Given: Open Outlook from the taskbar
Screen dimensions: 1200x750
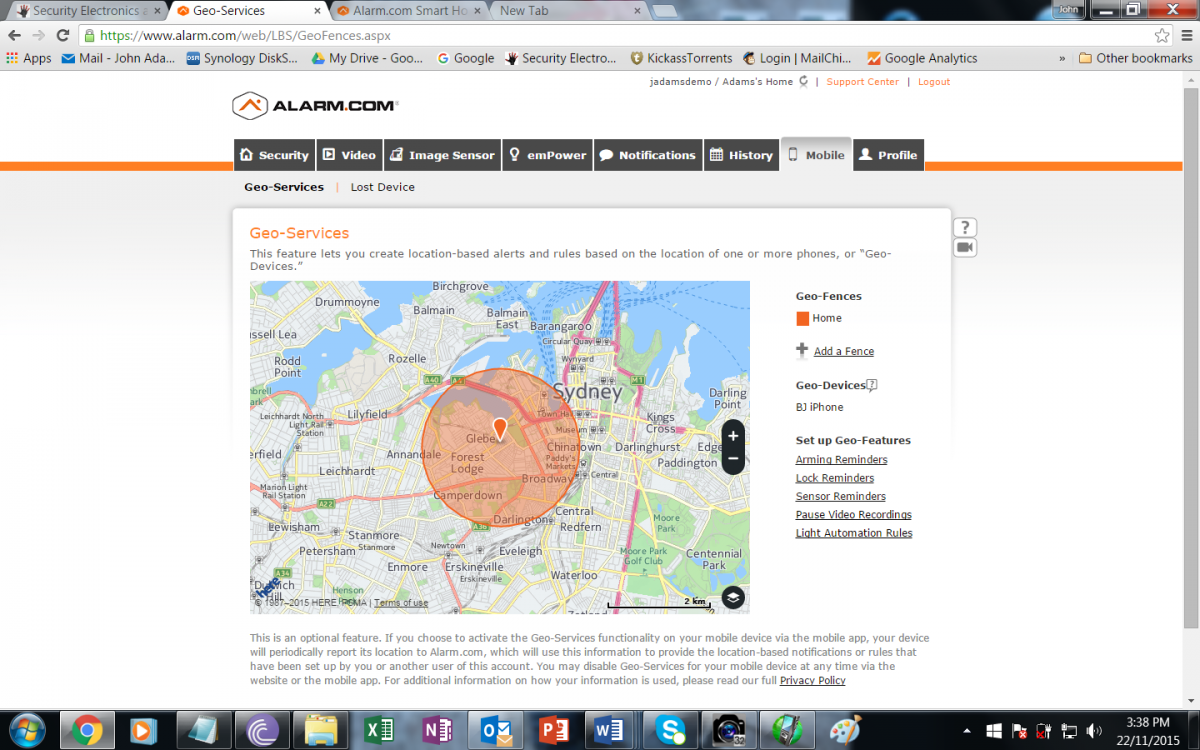Looking at the screenshot, I should pyautogui.click(x=495, y=729).
